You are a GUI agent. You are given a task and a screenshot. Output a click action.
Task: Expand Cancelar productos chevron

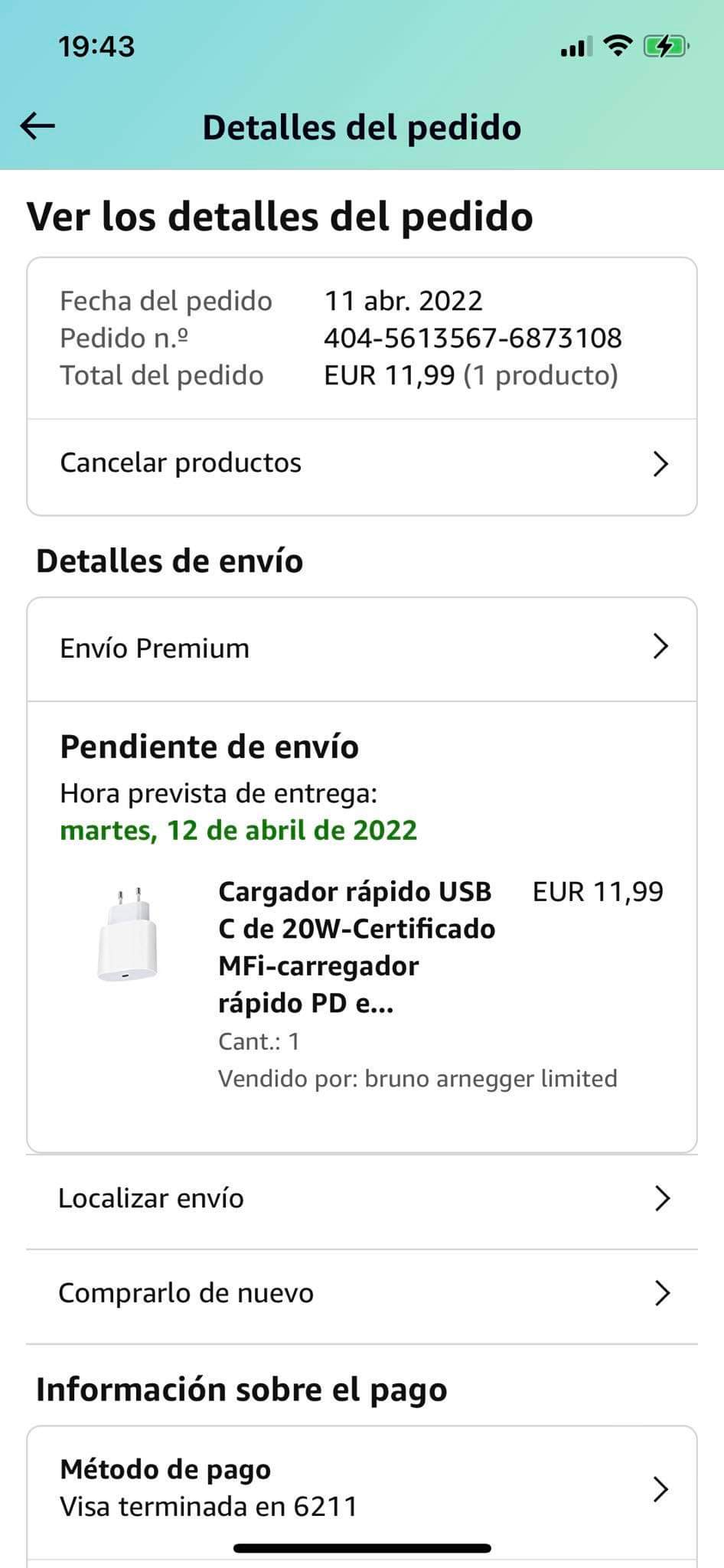point(660,464)
